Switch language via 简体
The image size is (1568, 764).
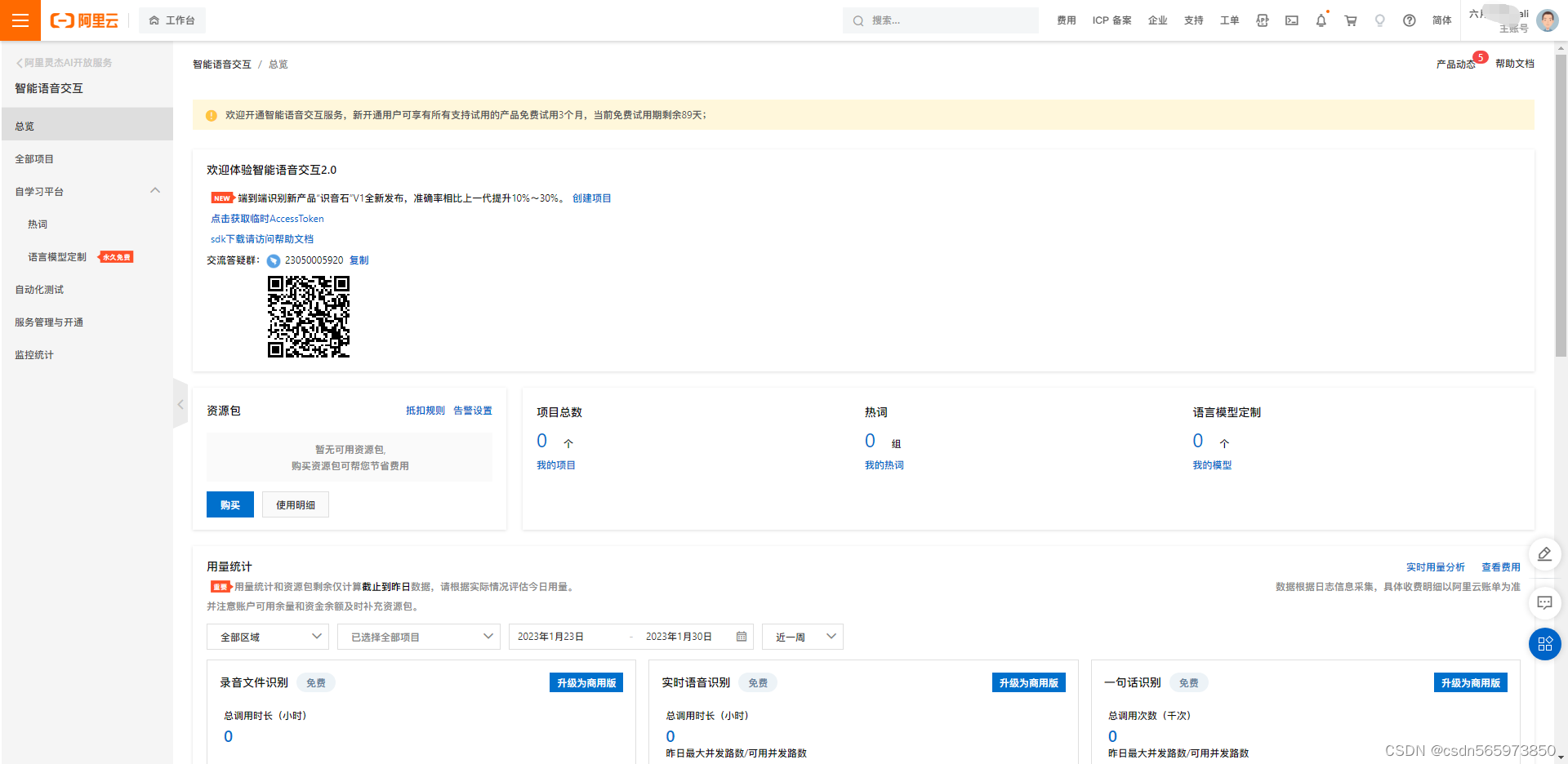coord(1442,20)
